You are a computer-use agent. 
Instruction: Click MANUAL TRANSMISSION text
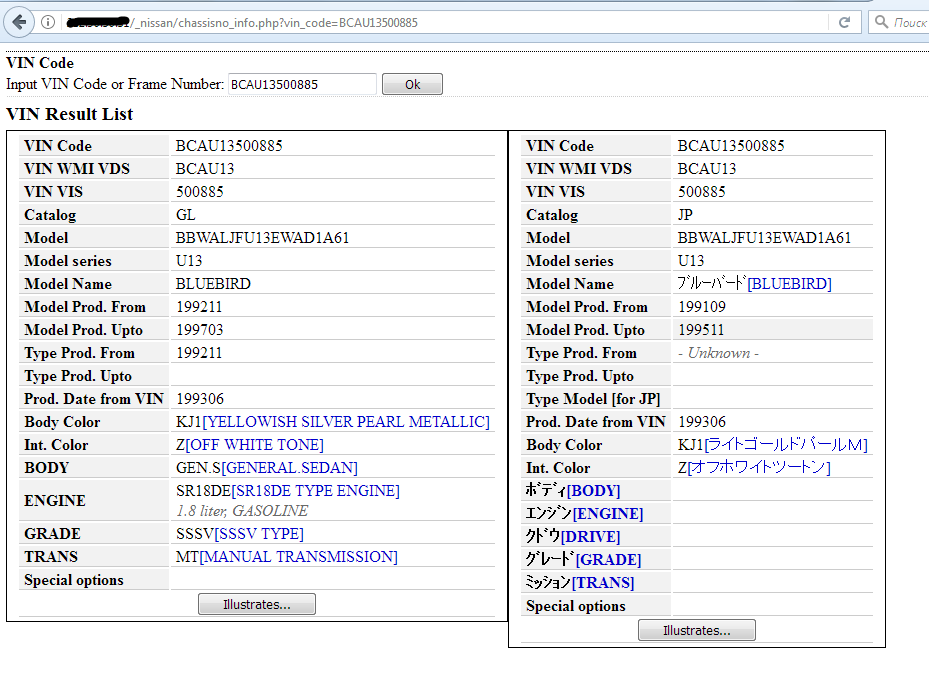[x=299, y=557]
